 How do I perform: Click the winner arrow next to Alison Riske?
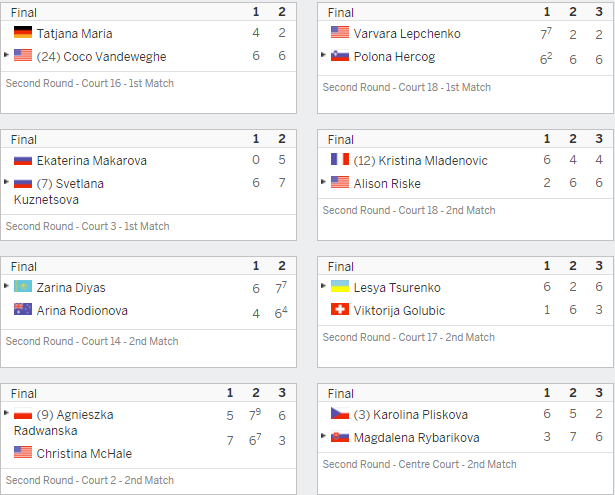(x=323, y=182)
